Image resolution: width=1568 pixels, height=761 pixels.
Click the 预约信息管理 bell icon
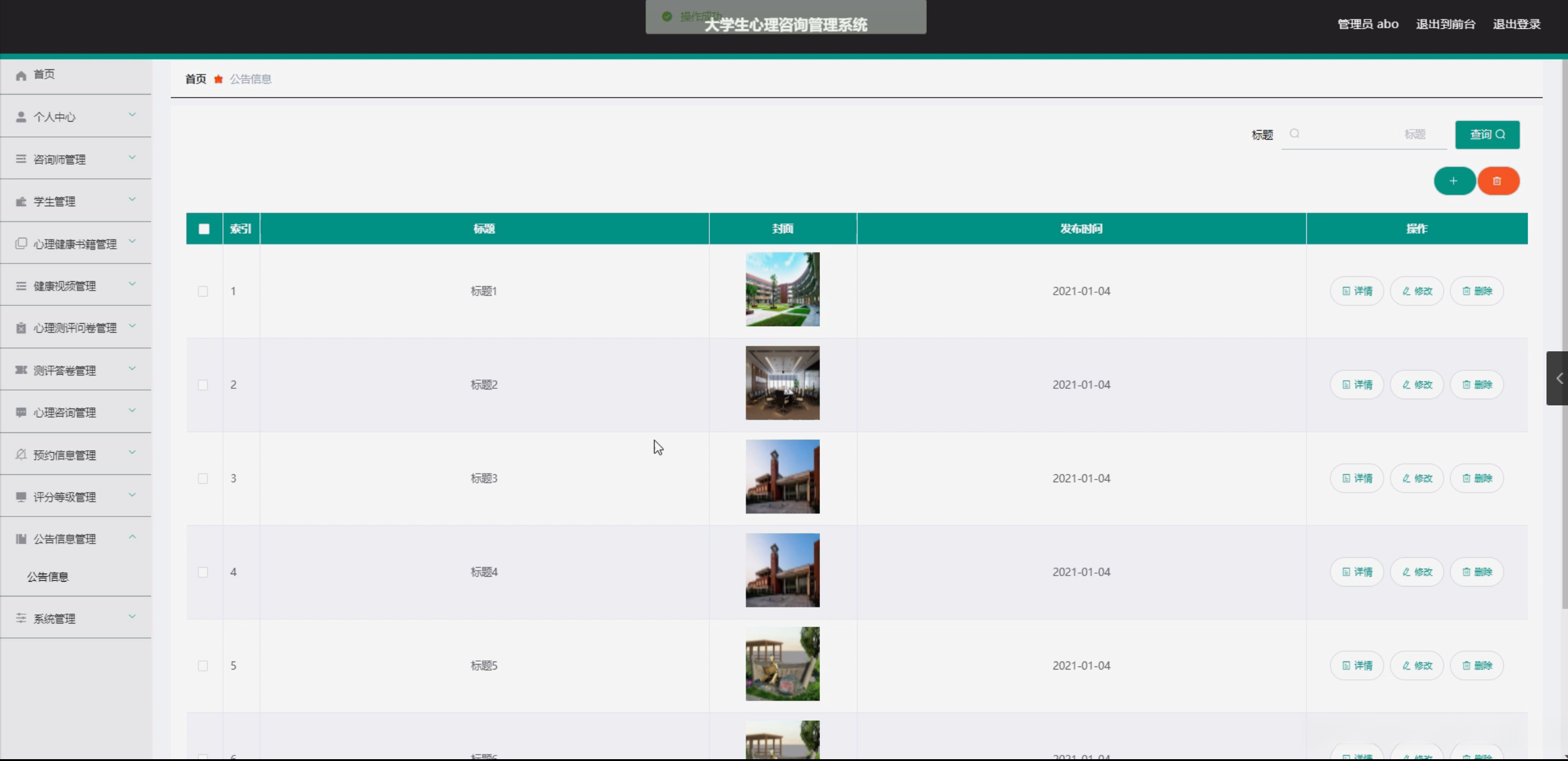click(21, 455)
